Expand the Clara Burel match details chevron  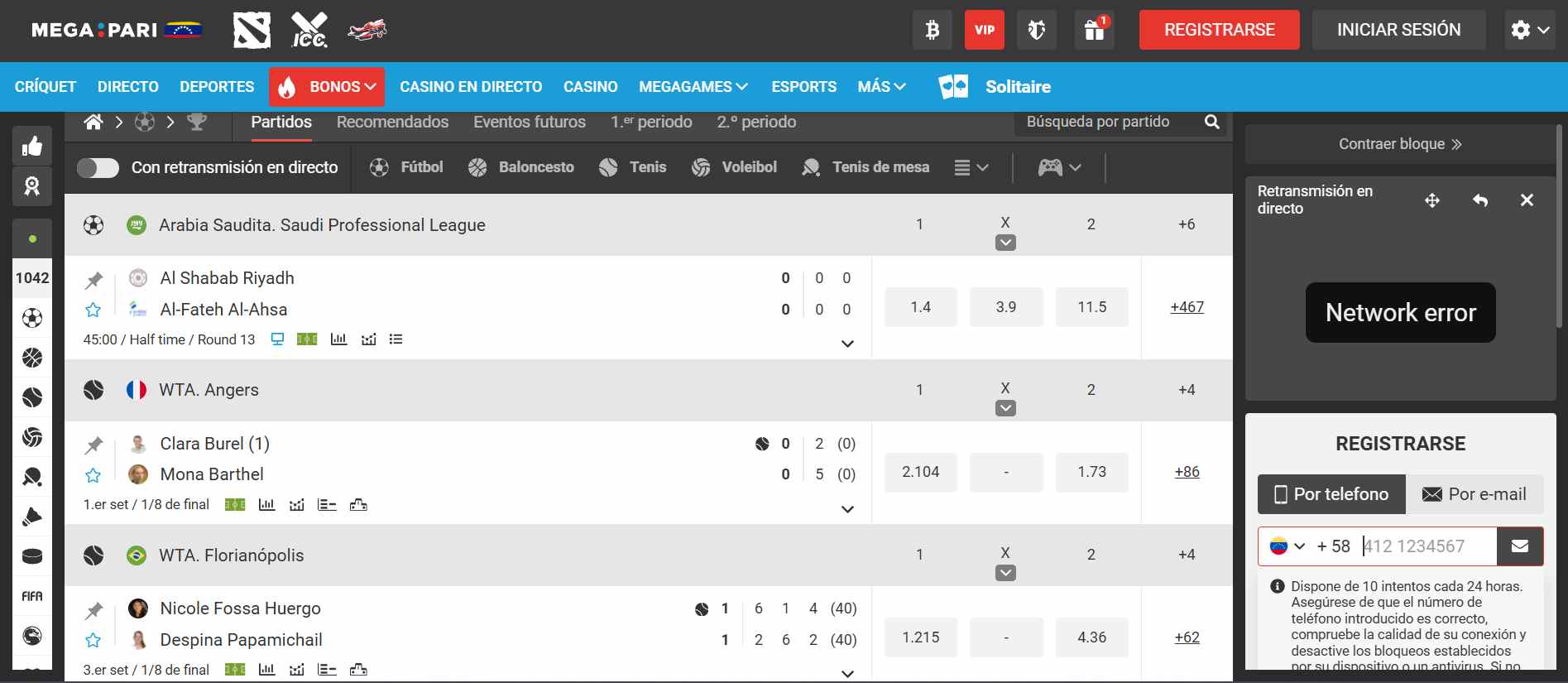847,509
